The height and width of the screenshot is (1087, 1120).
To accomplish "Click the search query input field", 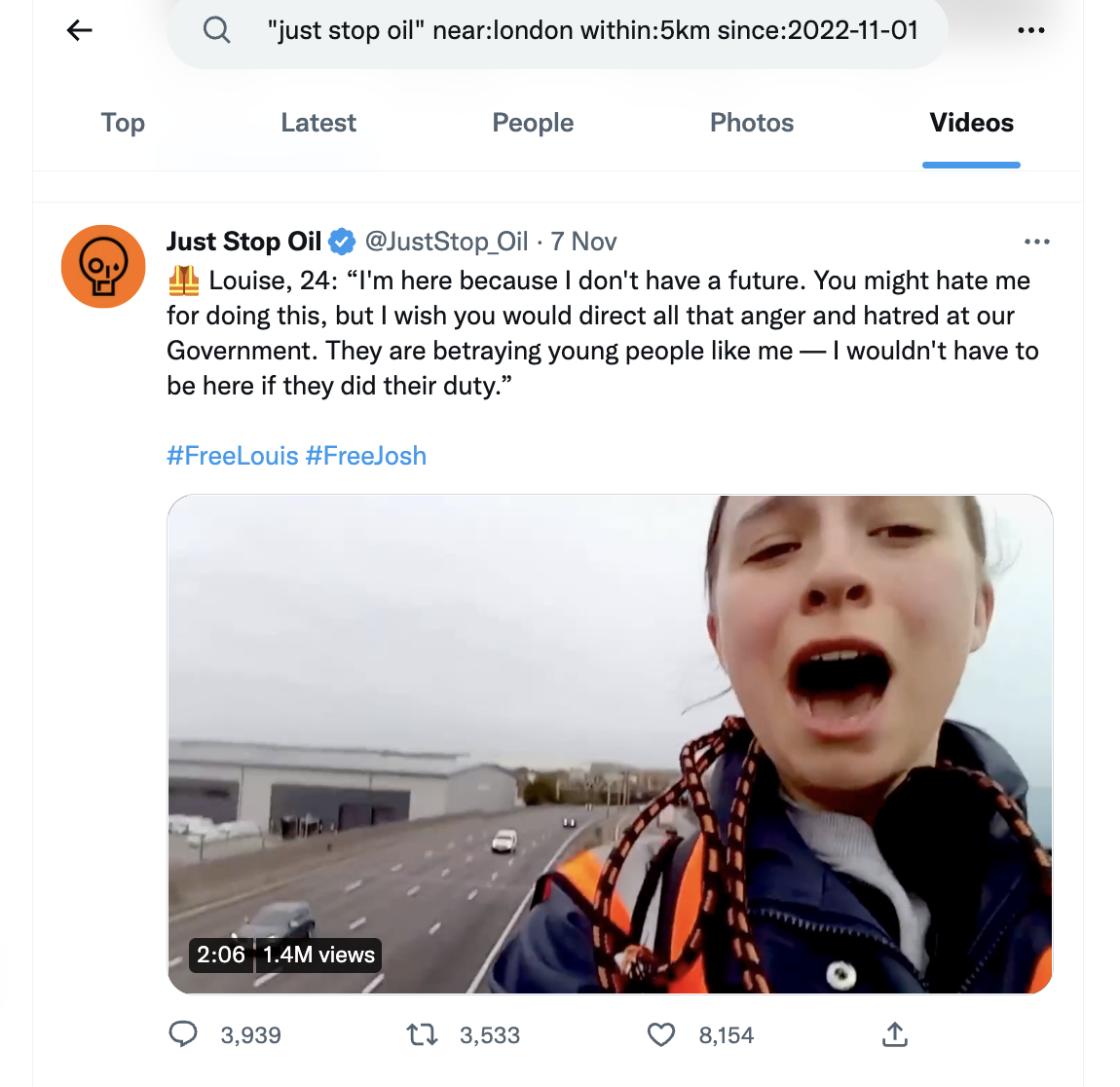I will [592, 30].
